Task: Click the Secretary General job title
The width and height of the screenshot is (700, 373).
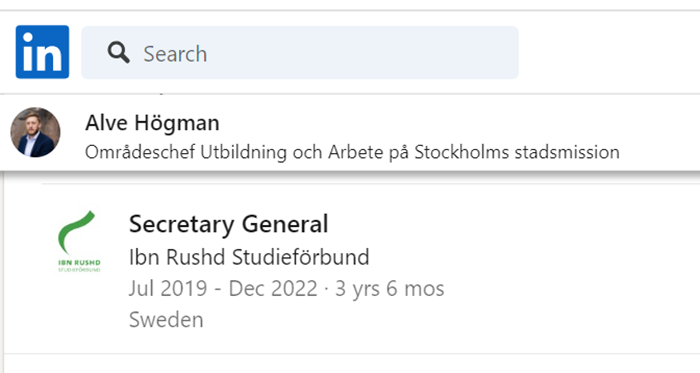Action: 229,224
